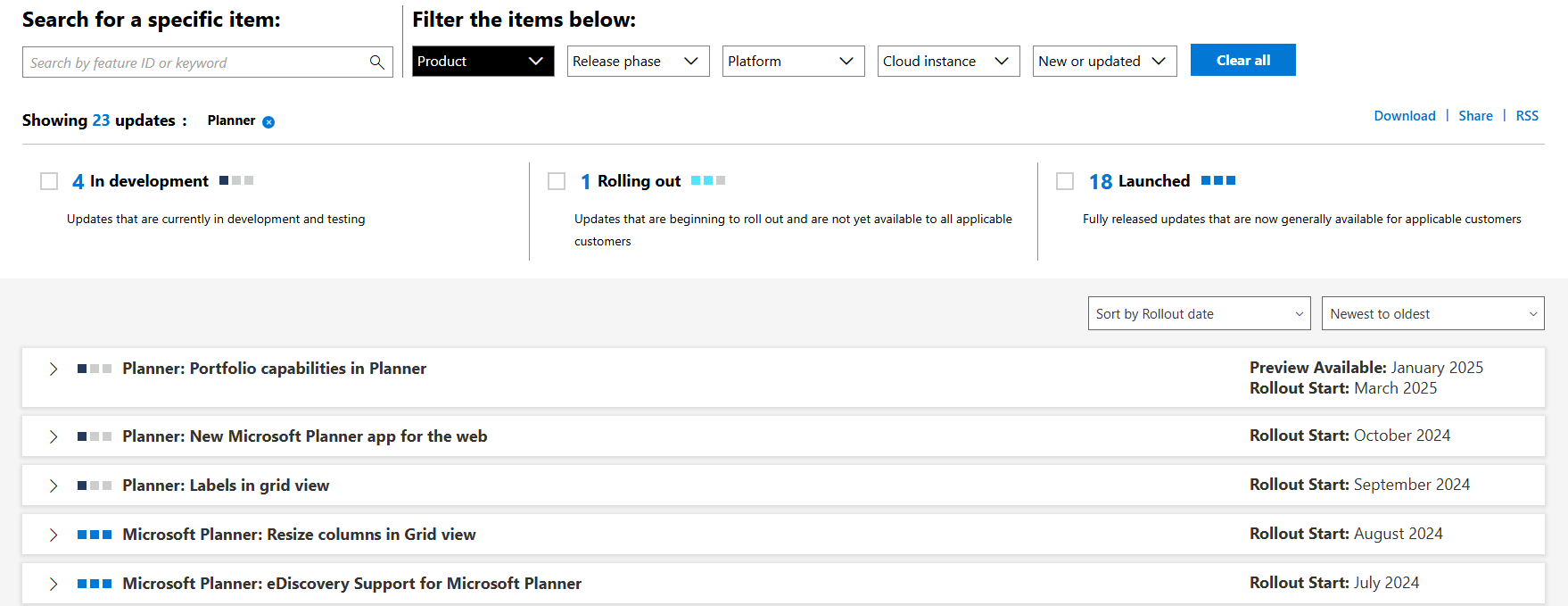1568x606 pixels.
Task: Click status icon beside Portfolio capabilities in Planner
Action: tap(95, 369)
